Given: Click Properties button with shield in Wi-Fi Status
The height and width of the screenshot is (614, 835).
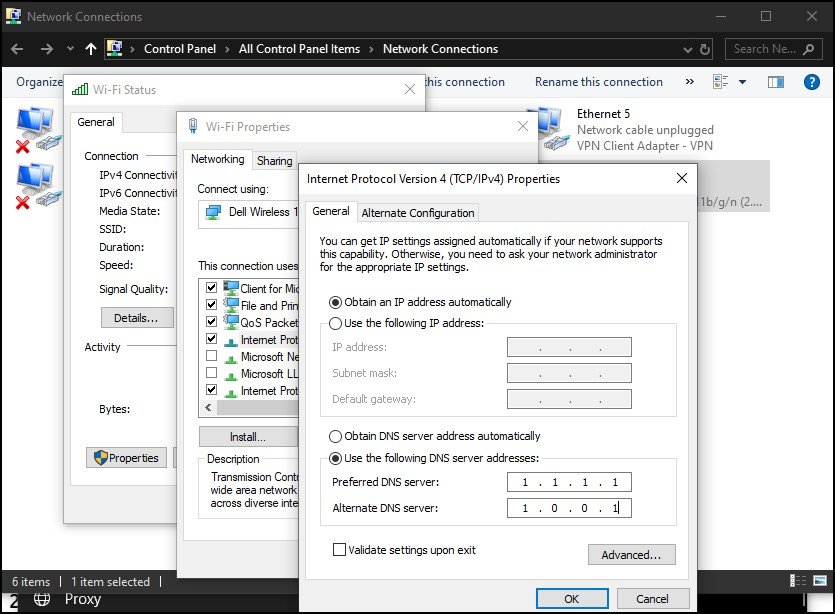Looking at the screenshot, I should pos(126,458).
